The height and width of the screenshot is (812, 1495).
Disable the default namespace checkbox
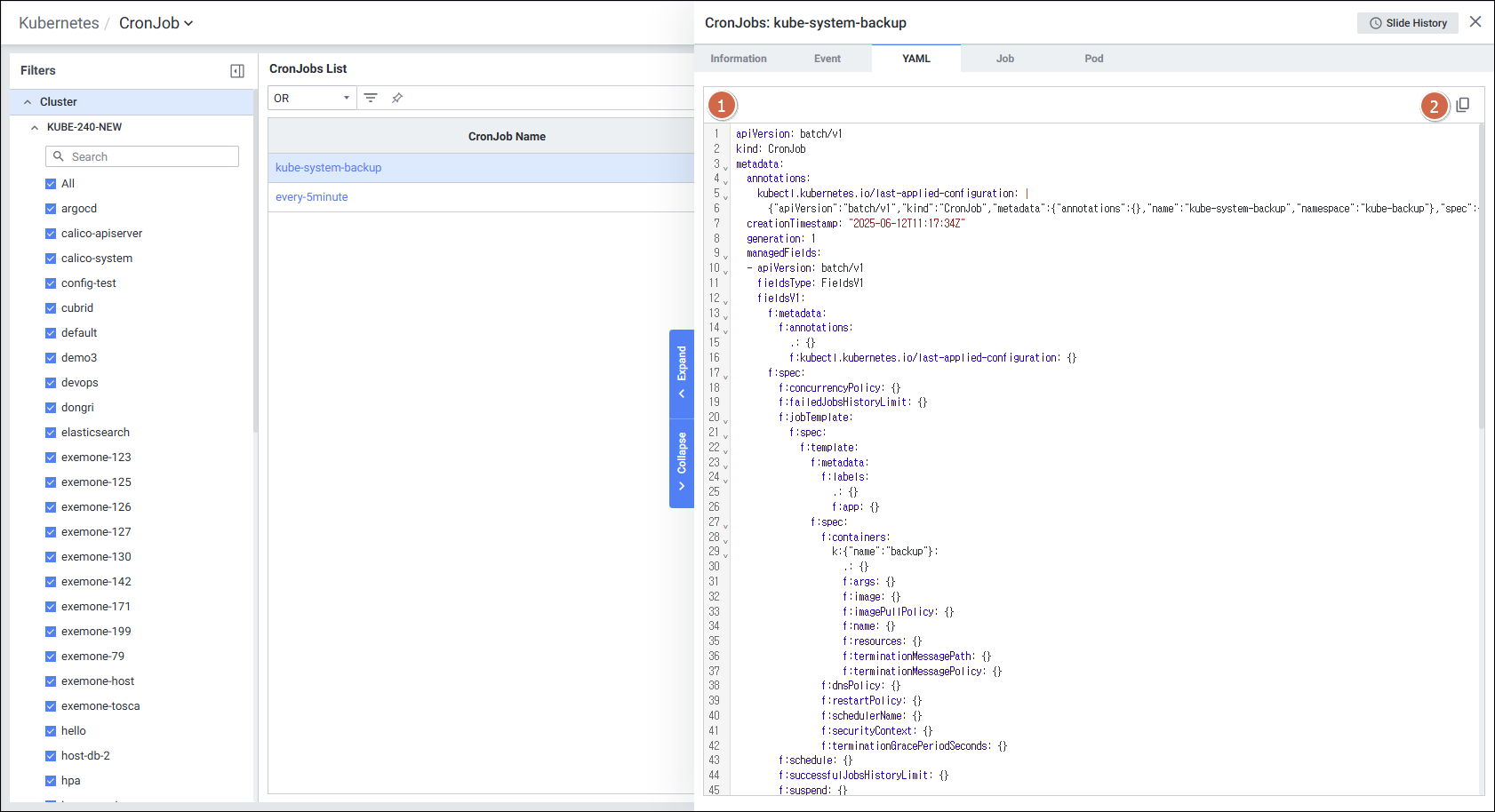pyautogui.click(x=51, y=332)
